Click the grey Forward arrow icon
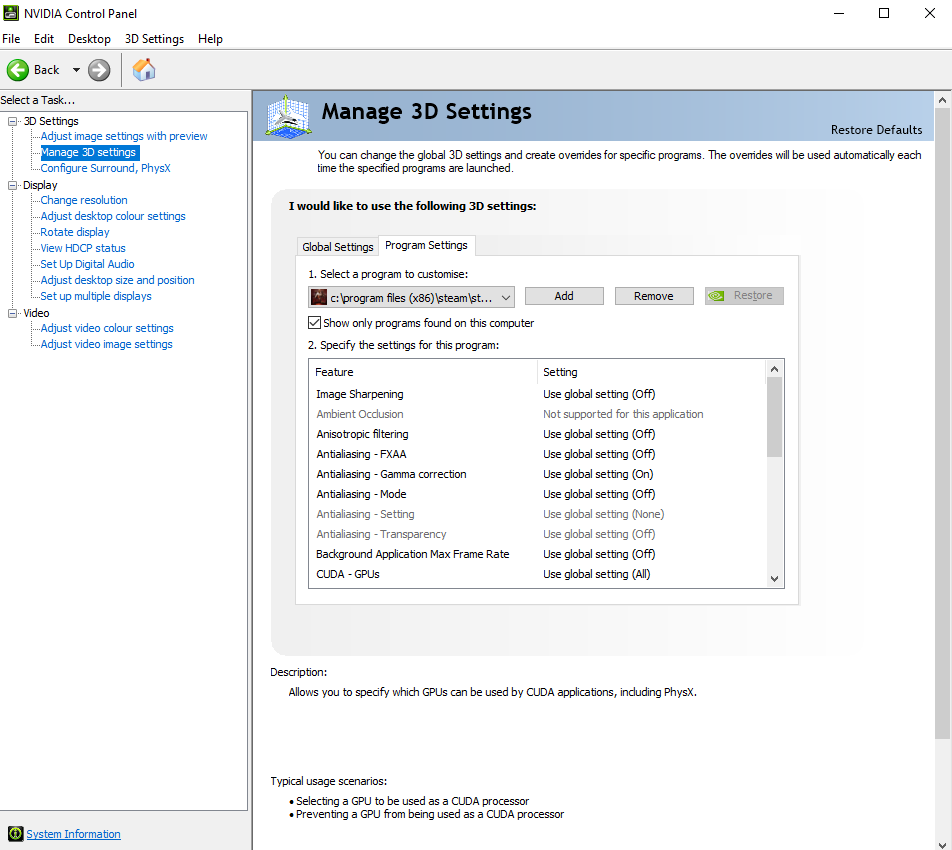This screenshot has width=952, height=850. point(99,70)
